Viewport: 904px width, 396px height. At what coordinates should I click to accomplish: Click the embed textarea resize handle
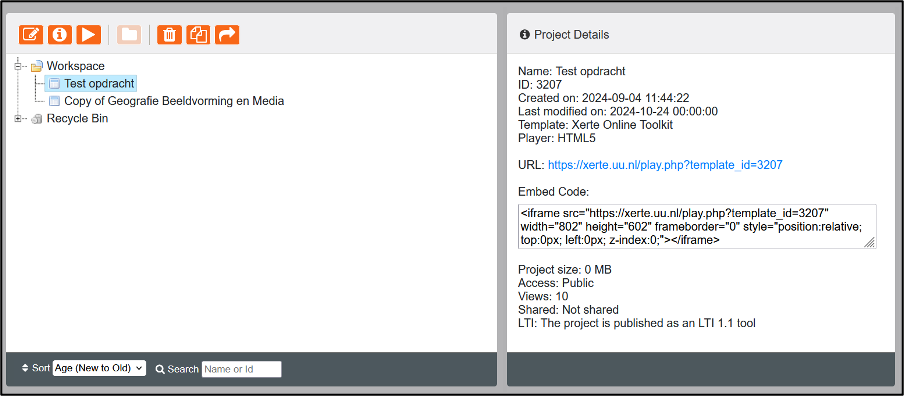[869, 243]
